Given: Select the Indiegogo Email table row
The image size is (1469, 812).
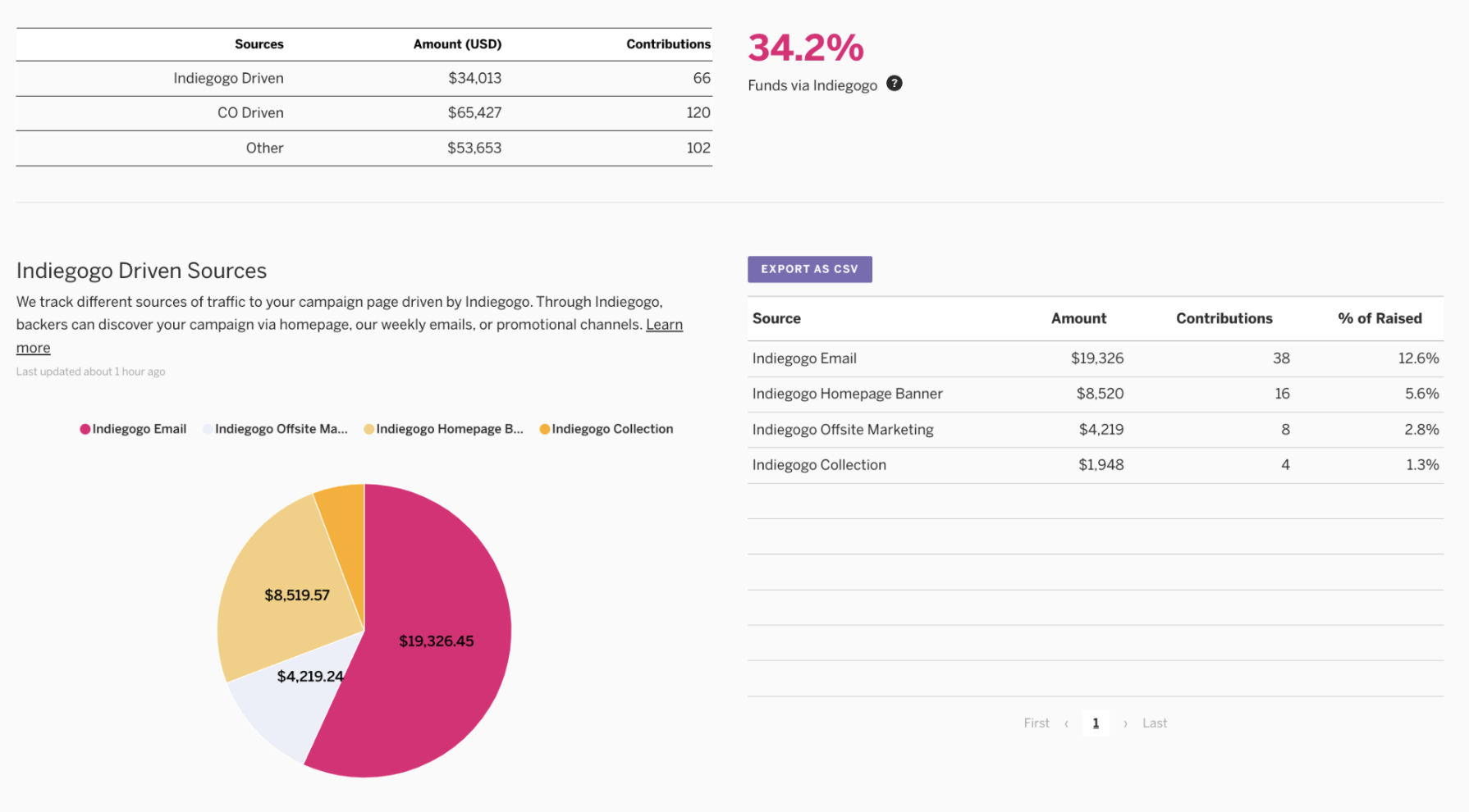Looking at the screenshot, I should click(1096, 358).
